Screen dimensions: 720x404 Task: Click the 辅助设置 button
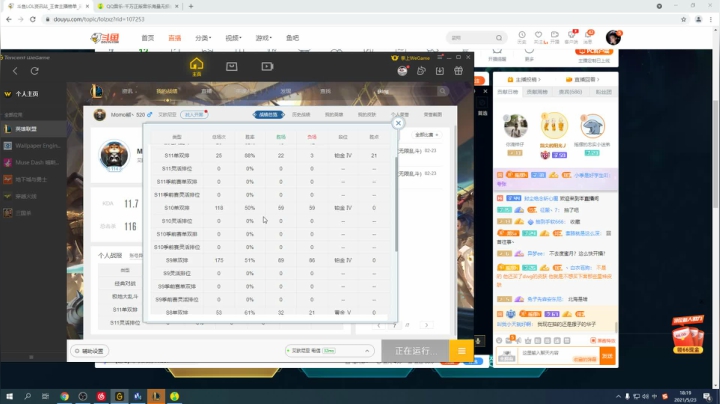pos(90,351)
